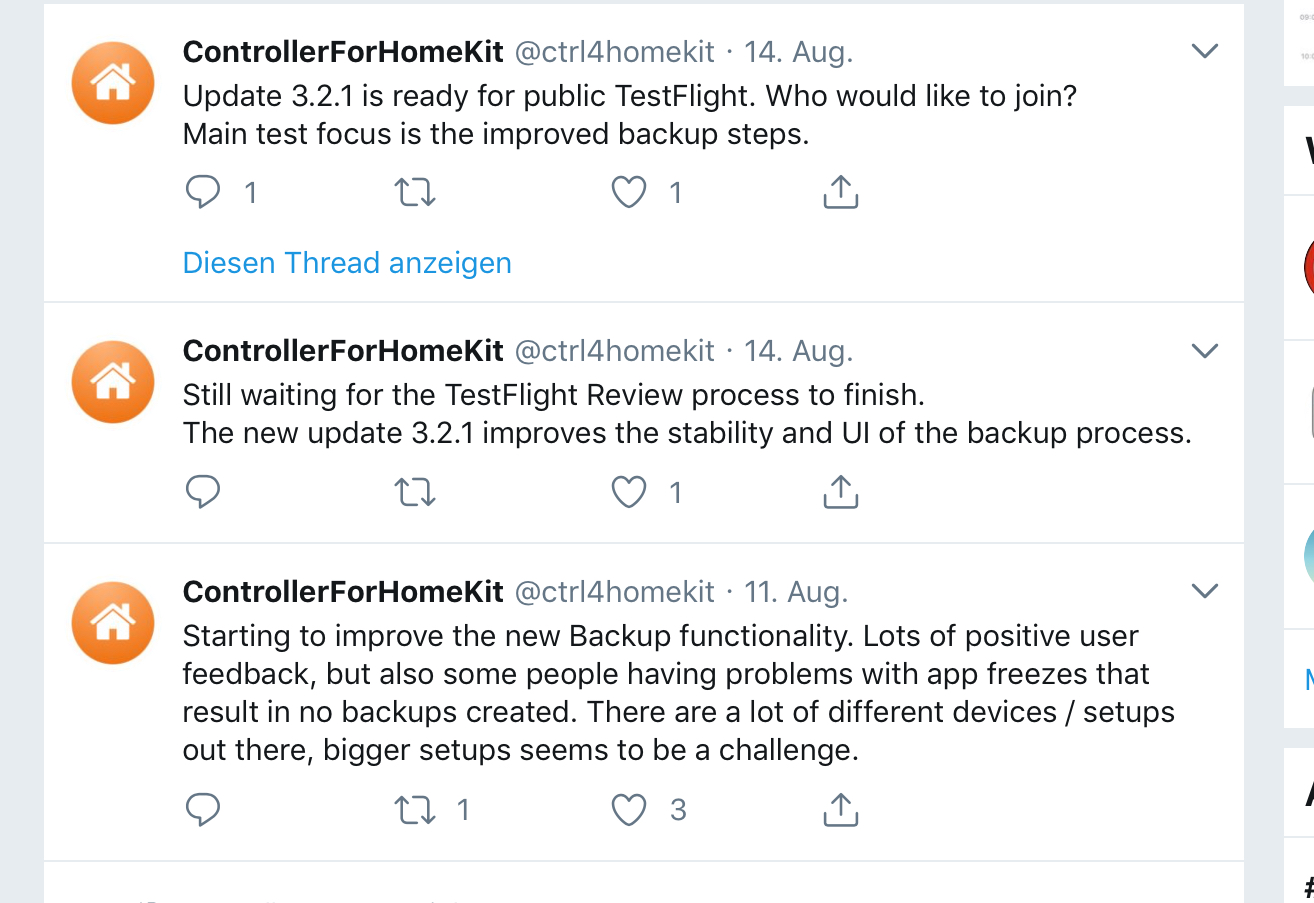The height and width of the screenshot is (903, 1314).
Task: Reply to the TestFlight Review process tweet
Action: point(203,492)
